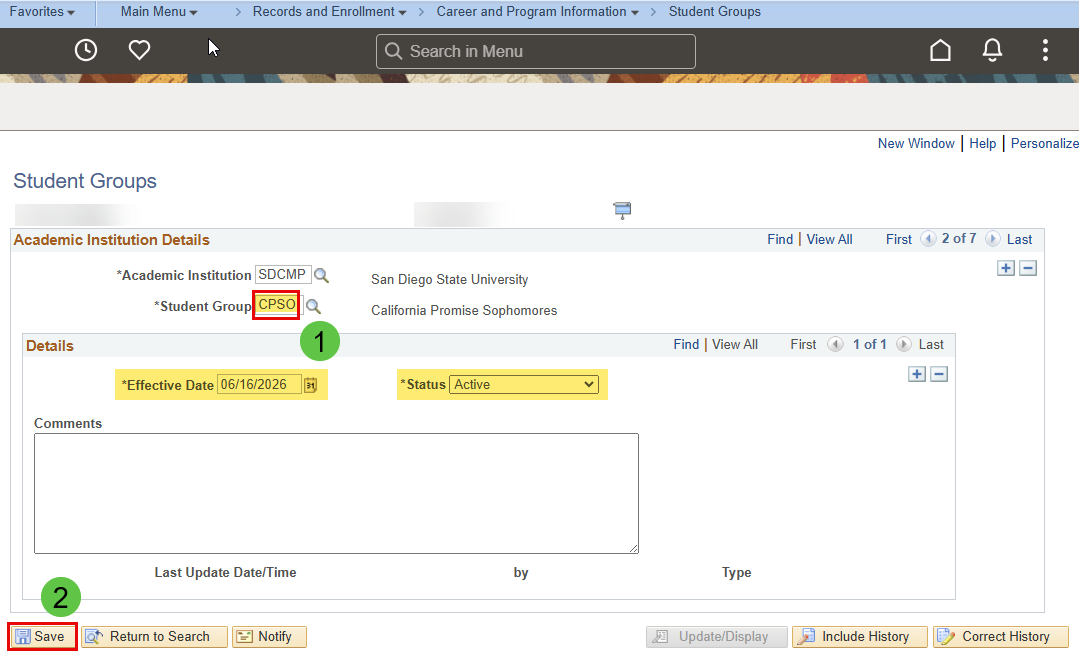Expand Records and Enrollment breadcrumb menu
Image resolution: width=1079 pixels, height=665 pixels.
[330, 12]
